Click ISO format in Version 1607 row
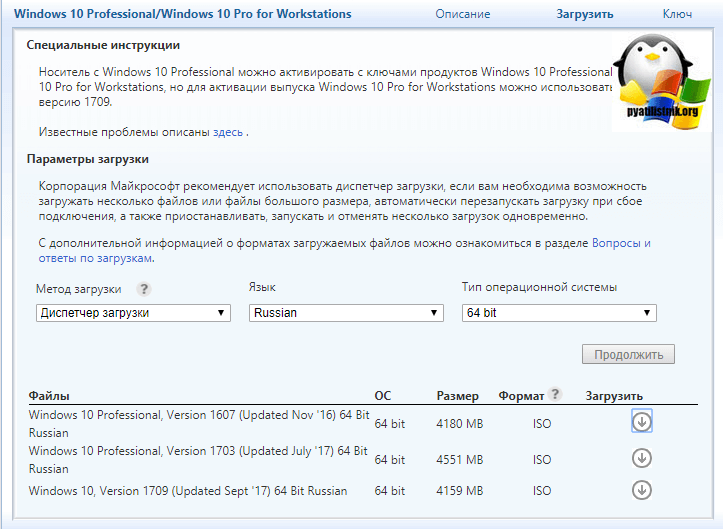This screenshot has height=529, width=723. pyautogui.click(x=542, y=423)
